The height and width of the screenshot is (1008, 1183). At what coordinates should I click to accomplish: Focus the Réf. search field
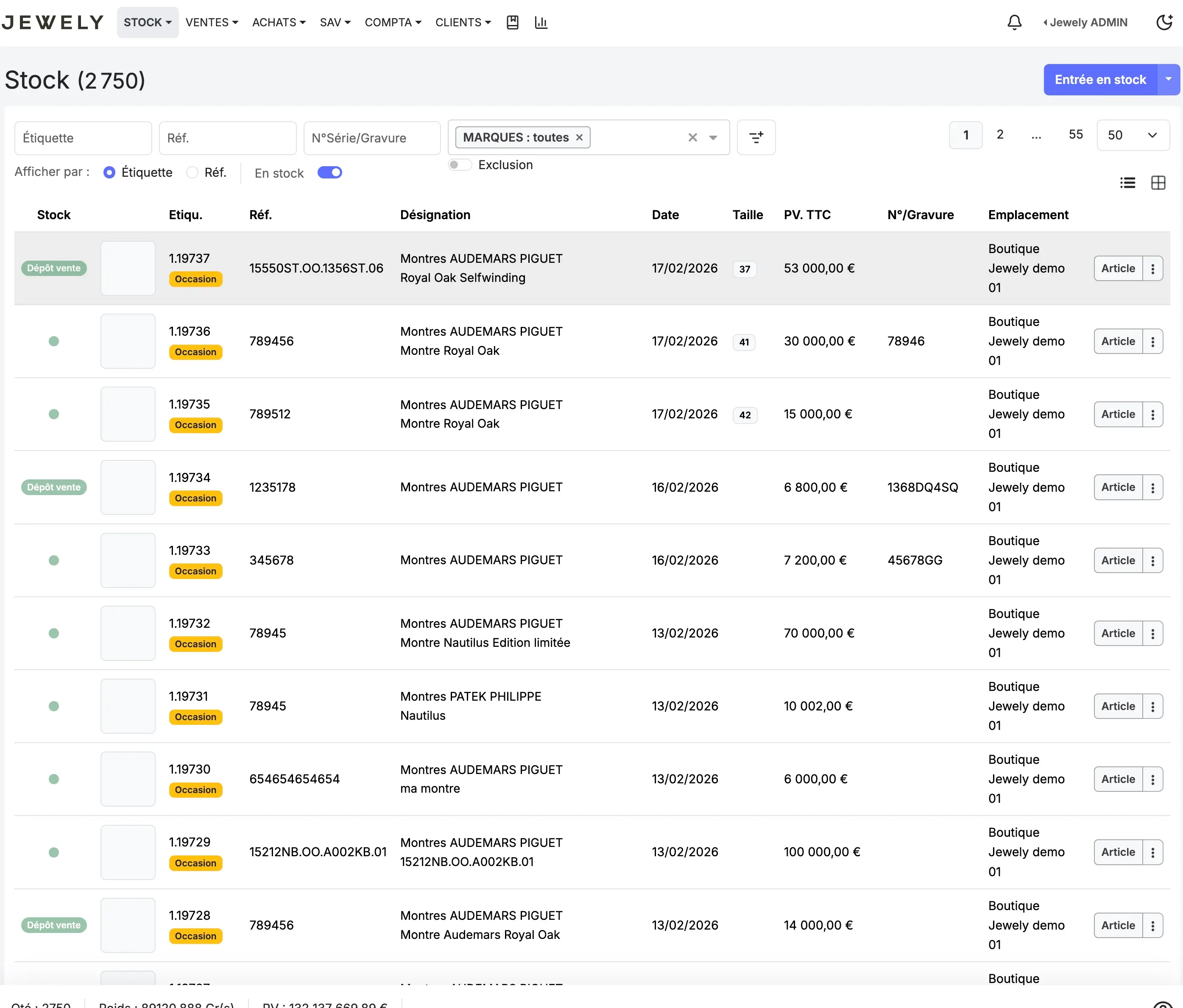[x=228, y=138]
